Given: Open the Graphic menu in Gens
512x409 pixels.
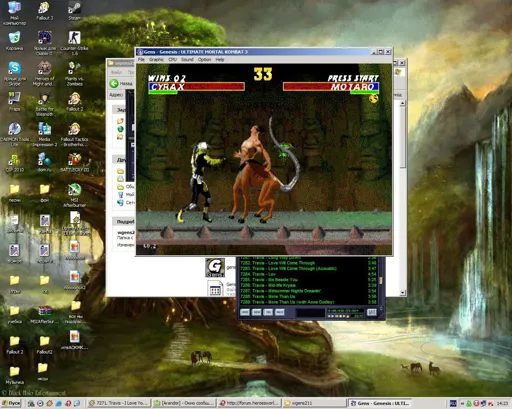Looking at the screenshot, I should click(156, 59).
